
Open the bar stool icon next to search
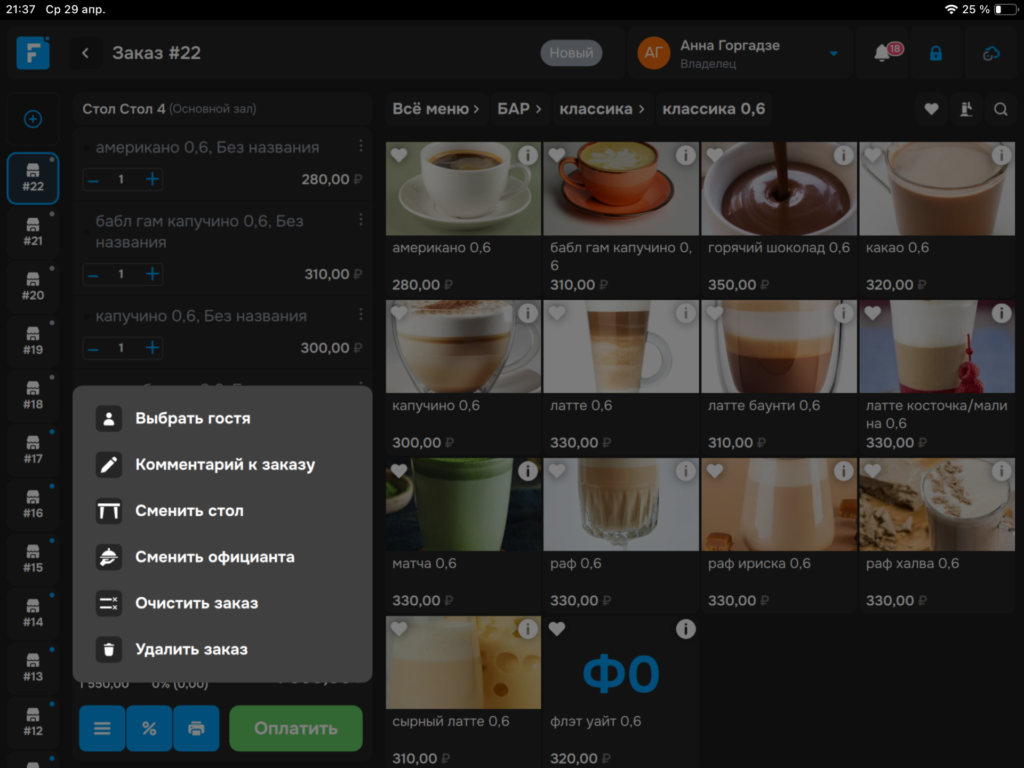(967, 109)
